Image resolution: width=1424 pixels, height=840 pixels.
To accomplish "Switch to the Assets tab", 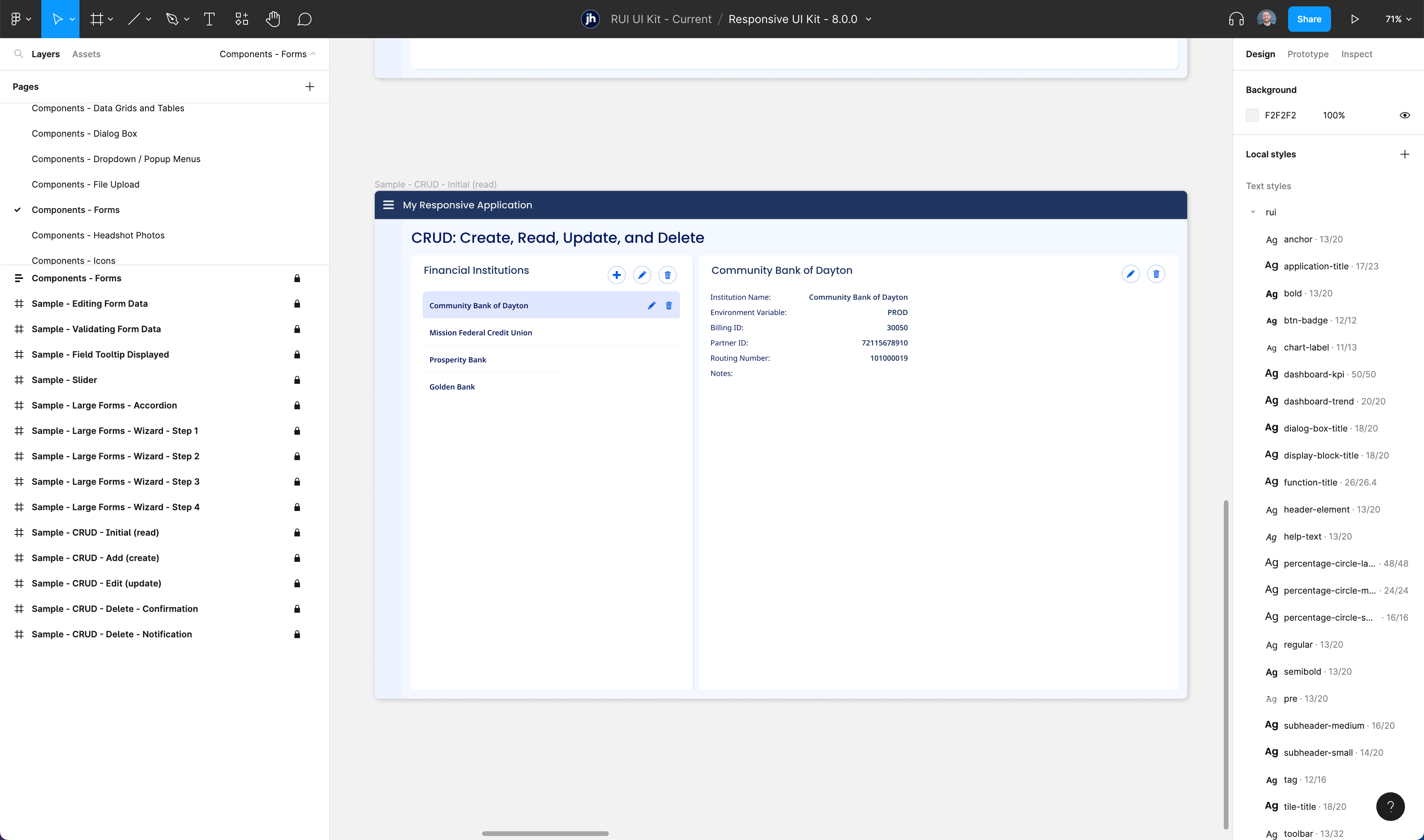I will pos(86,54).
